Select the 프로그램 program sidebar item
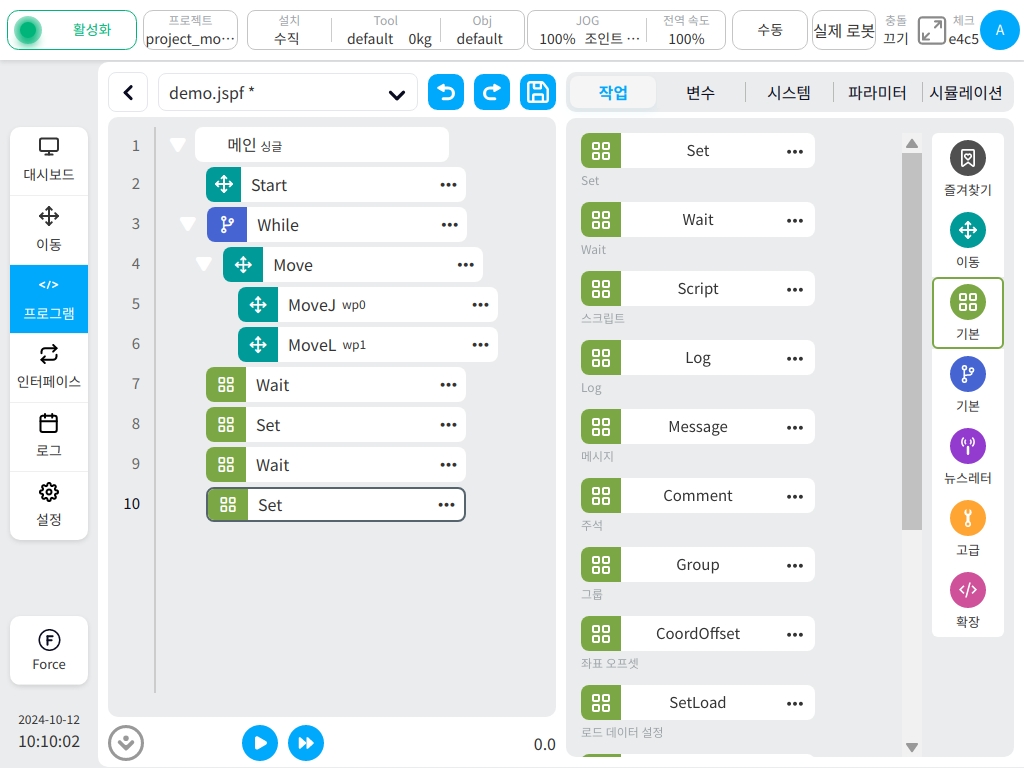Image resolution: width=1024 pixels, height=768 pixels. (x=49, y=299)
